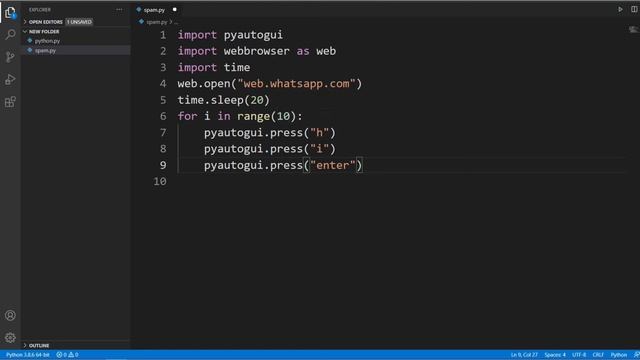The image size is (640, 360).
Task: Open the breadcrumb ellipsis symbol picker
Action: point(176,22)
